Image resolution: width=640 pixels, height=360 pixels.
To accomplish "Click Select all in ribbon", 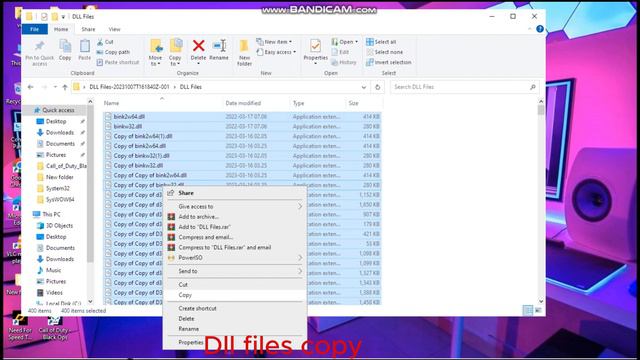I will (381, 42).
